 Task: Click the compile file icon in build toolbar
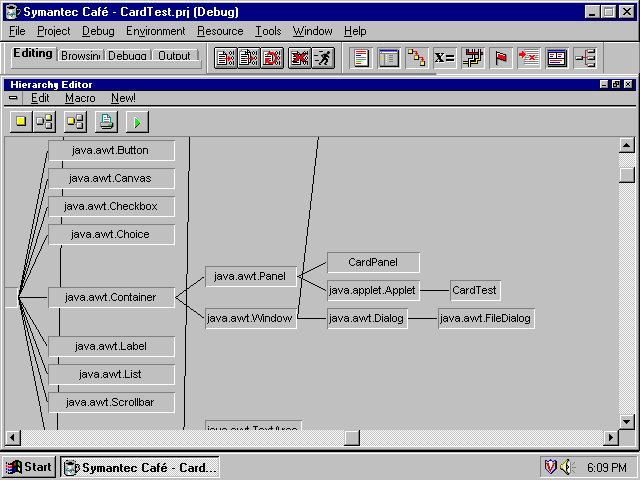(x=225, y=58)
